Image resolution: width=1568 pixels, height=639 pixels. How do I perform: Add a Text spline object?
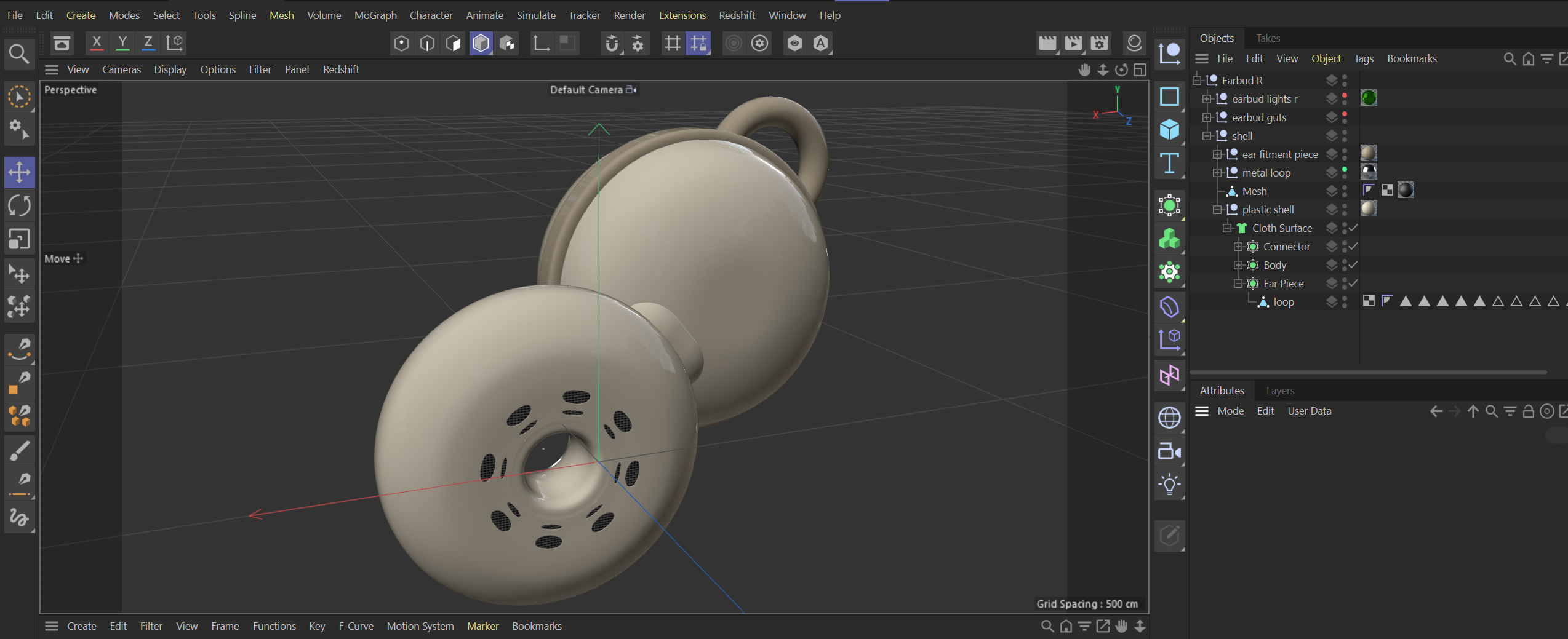point(1169,163)
